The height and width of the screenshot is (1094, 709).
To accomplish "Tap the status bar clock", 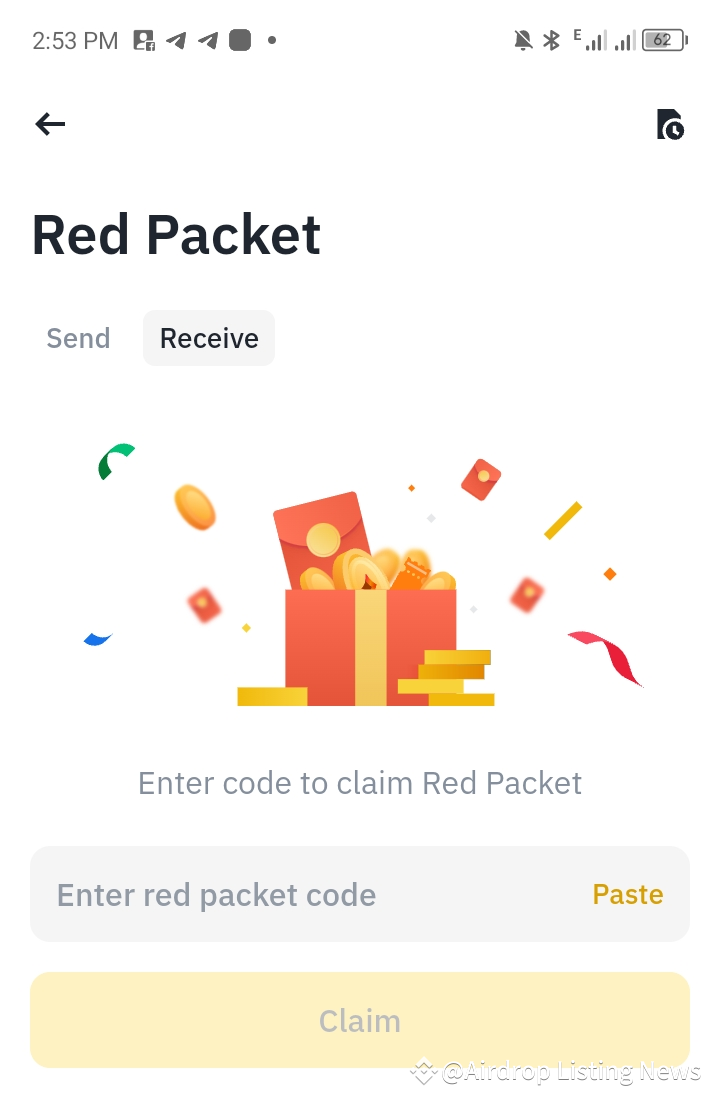I will (75, 40).
